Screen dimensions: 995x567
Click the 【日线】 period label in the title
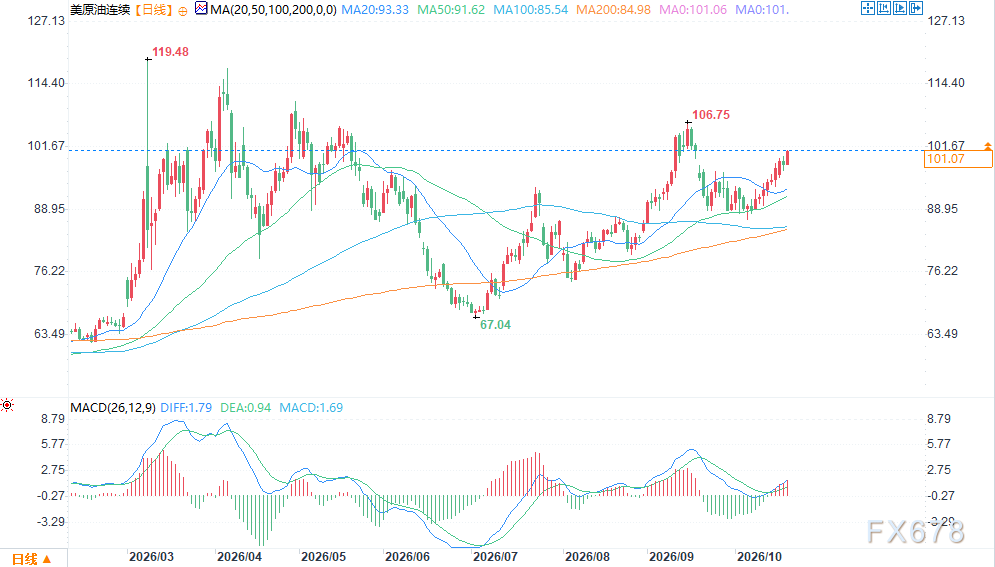pyautogui.click(x=152, y=10)
